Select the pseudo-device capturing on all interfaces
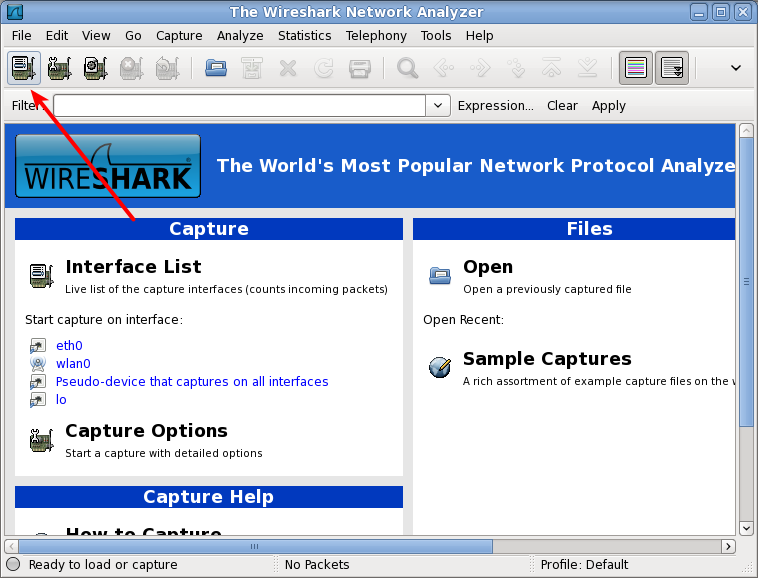The width and height of the screenshot is (758, 578). pyautogui.click(x=192, y=381)
